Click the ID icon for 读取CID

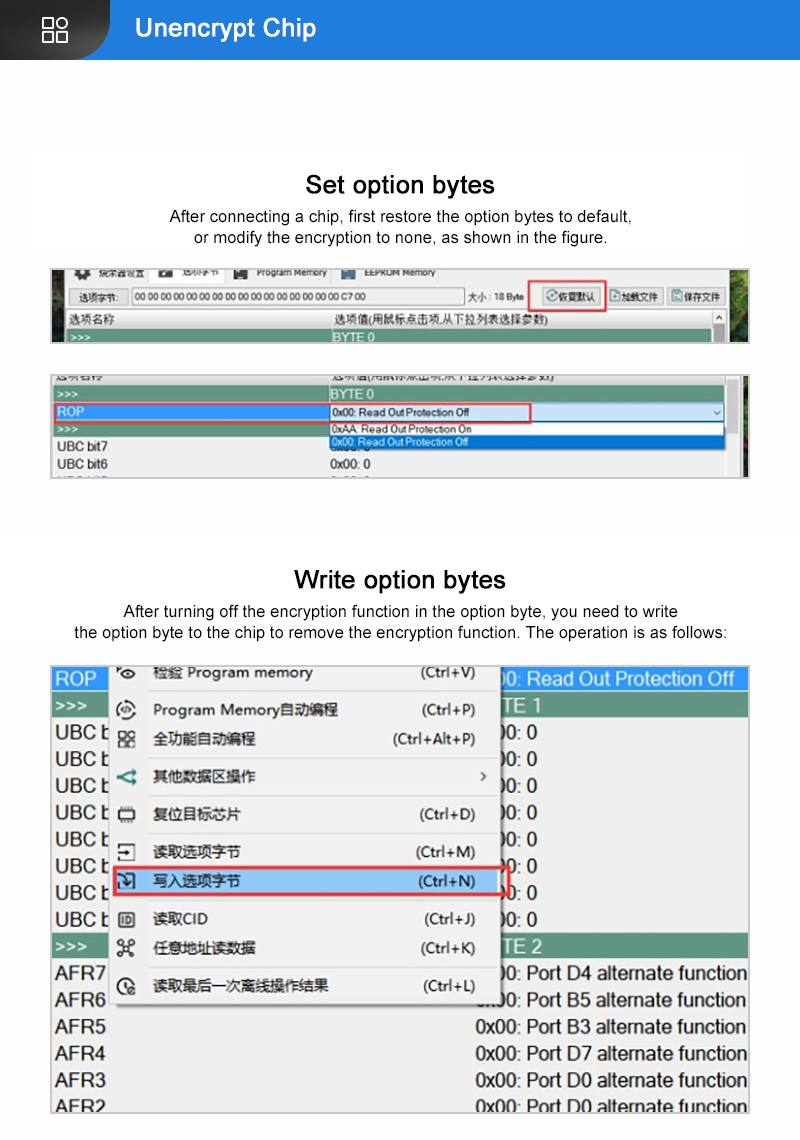pyautogui.click(x=127, y=919)
